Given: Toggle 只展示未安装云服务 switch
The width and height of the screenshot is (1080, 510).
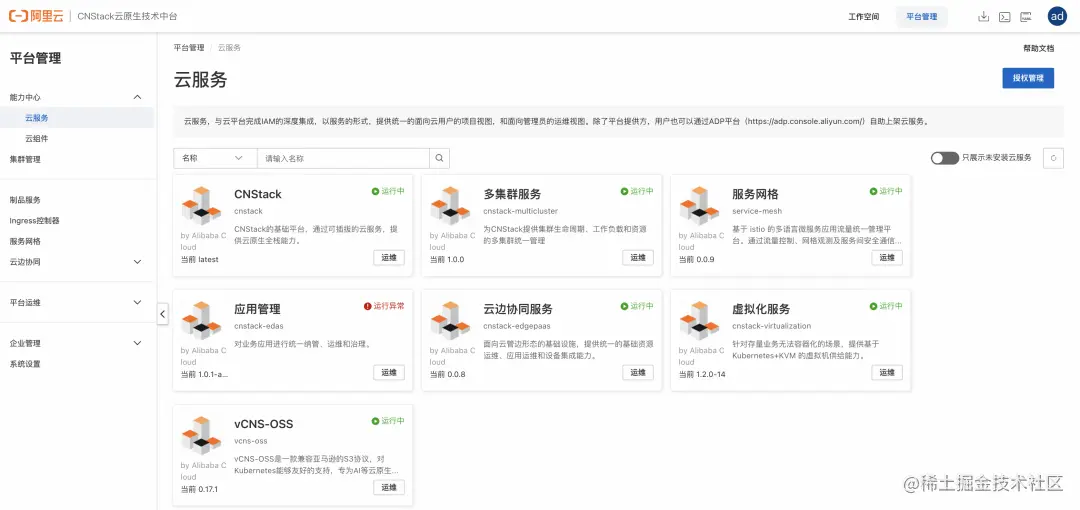Looking at the screenshot, I should point(944,159).
